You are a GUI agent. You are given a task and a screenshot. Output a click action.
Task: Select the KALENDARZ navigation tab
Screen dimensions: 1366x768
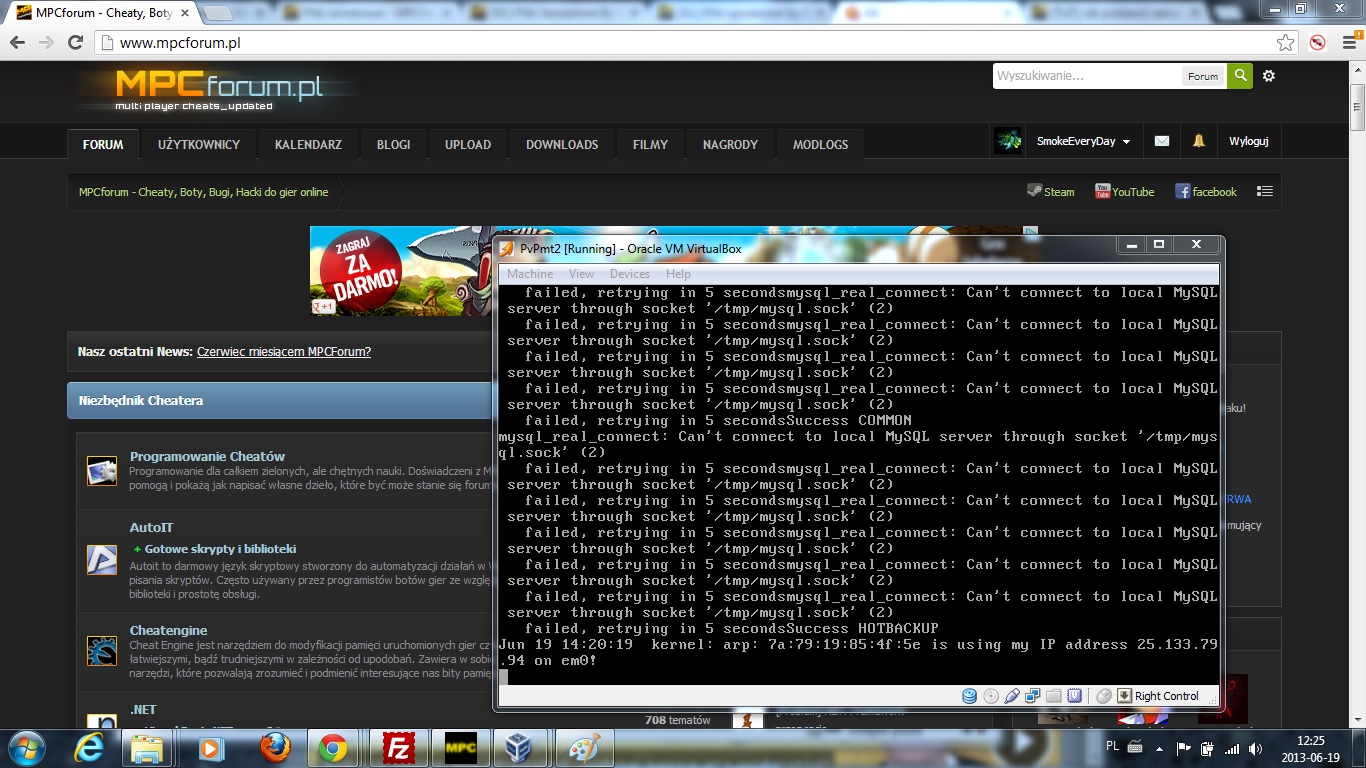[x=308, y=144]
